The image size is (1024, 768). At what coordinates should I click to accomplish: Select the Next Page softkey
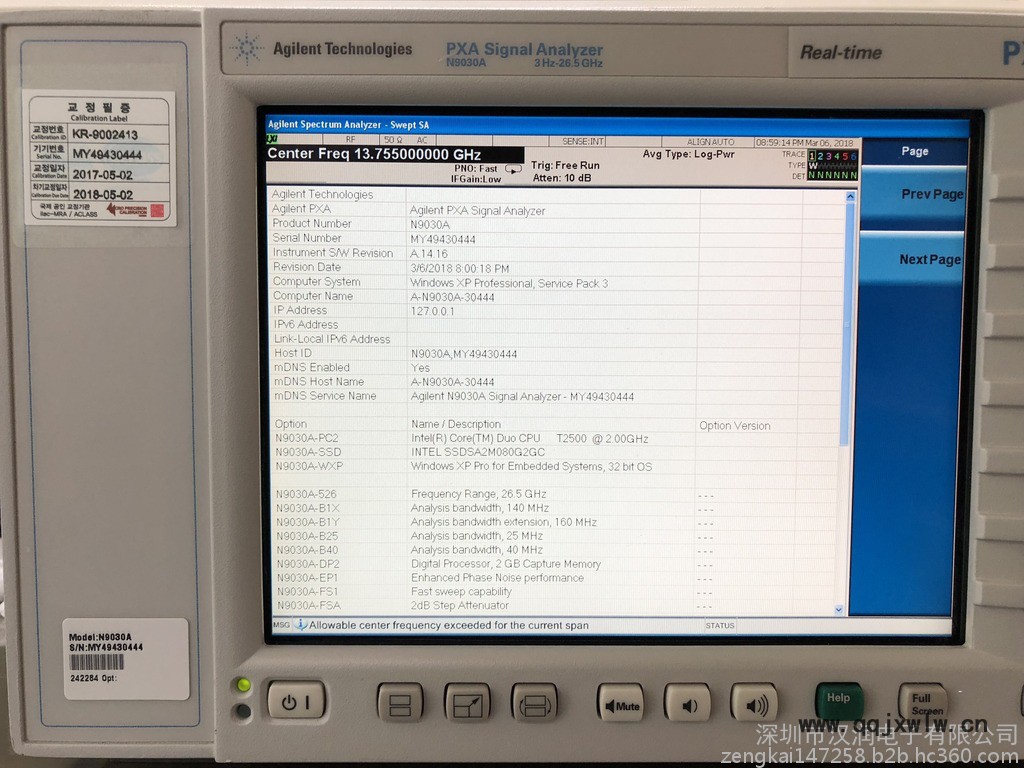coord(913,259)
